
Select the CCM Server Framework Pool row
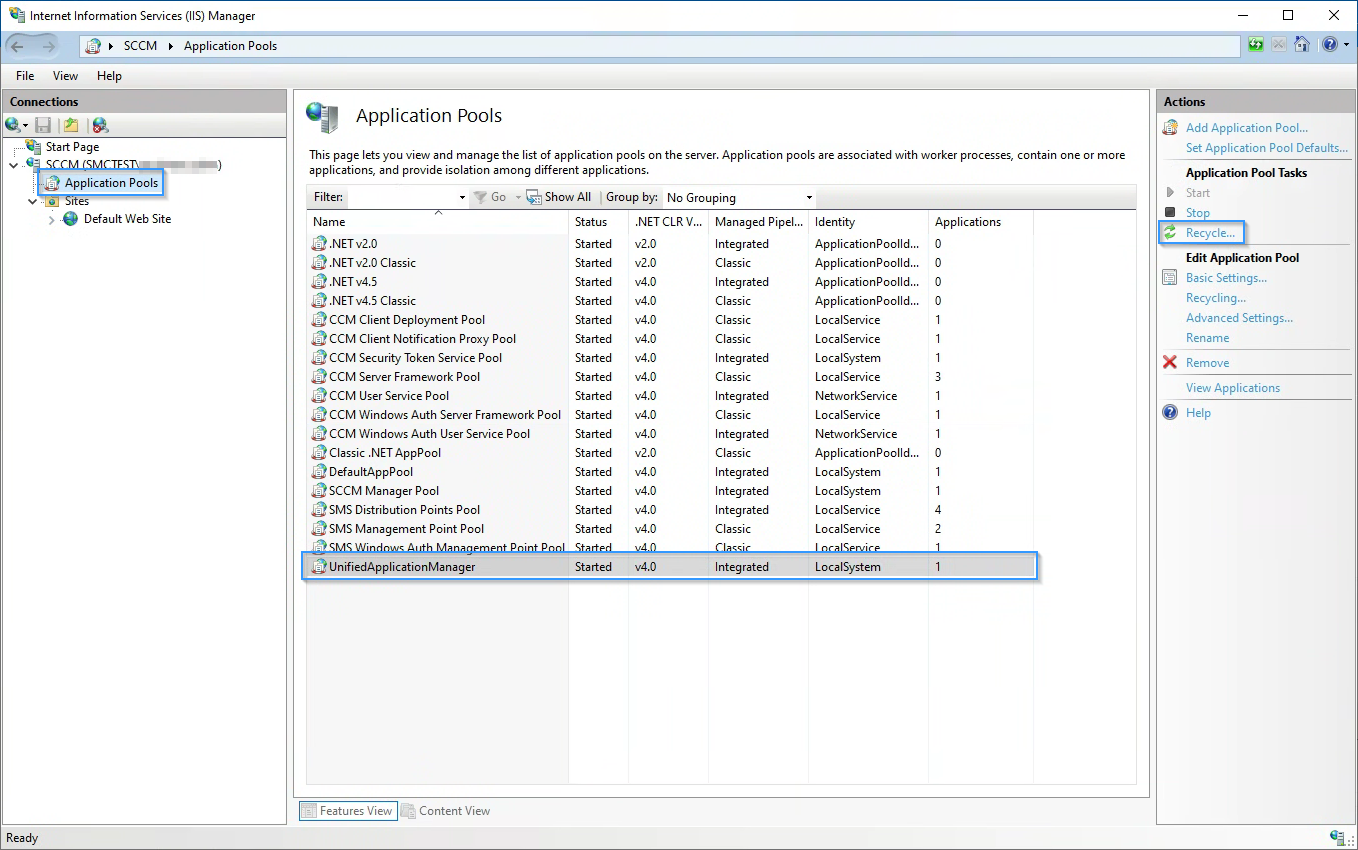(x=670, y=377)
